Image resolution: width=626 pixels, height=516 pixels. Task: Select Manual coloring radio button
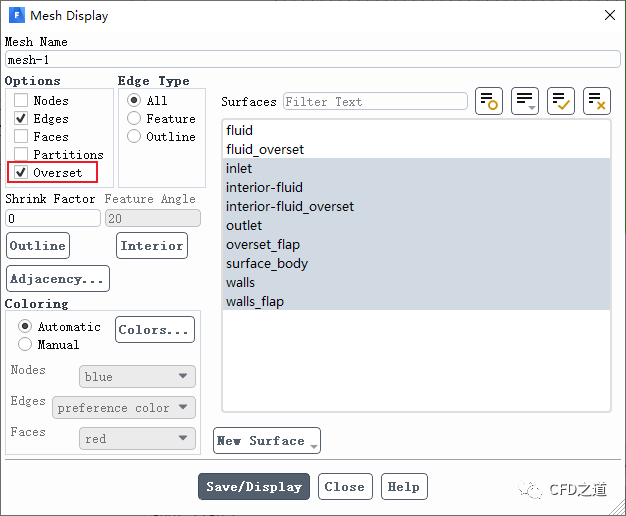click(25, 345)
